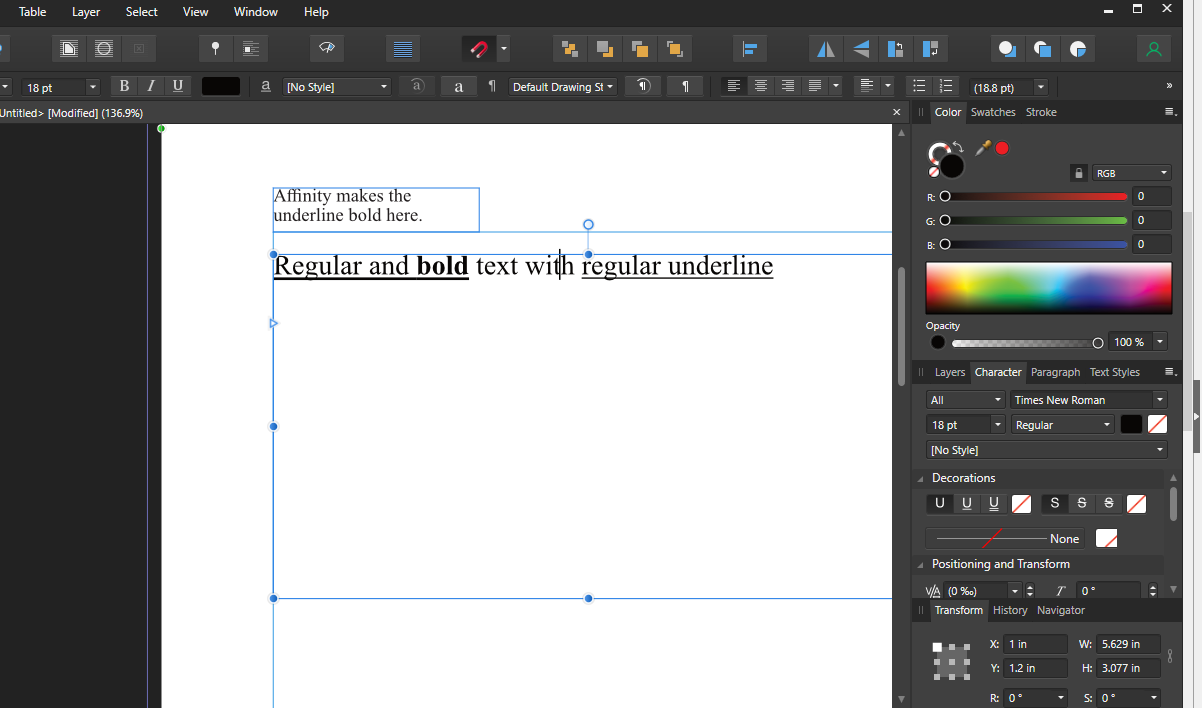Open the Layer menu
The image size is (1202, 708).
tap(86, 12)
